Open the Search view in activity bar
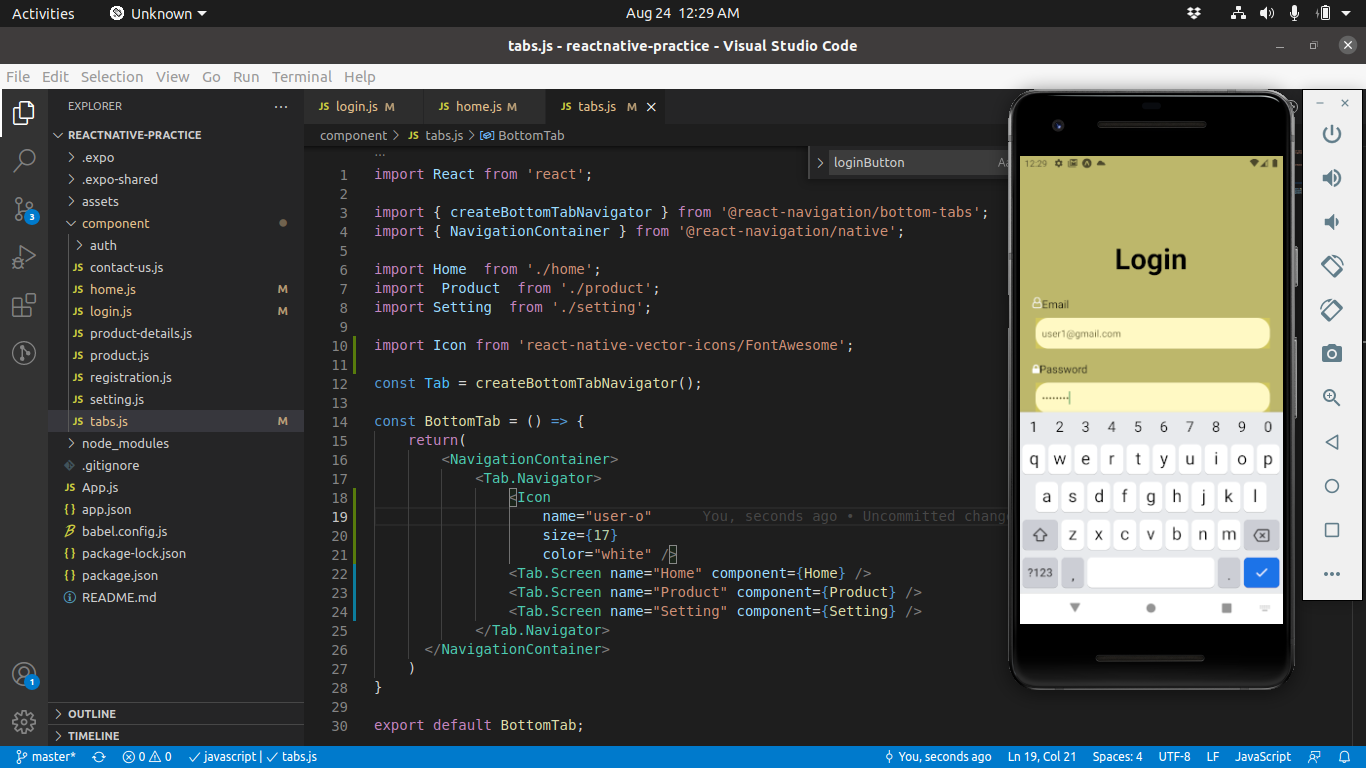The image size is (1366, 768). click(x=24, y=160)
